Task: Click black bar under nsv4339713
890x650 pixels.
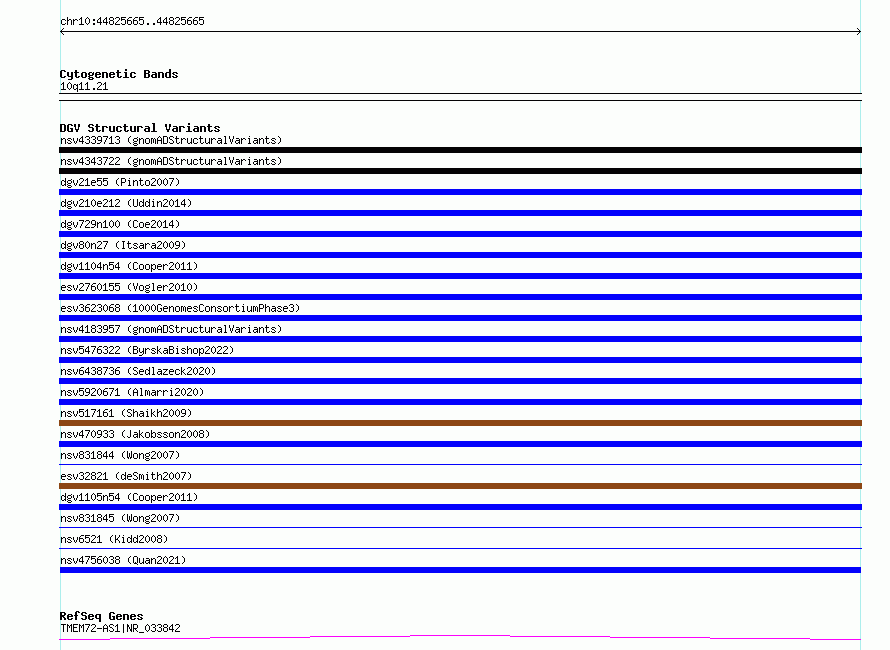Action: pos(460,150)
